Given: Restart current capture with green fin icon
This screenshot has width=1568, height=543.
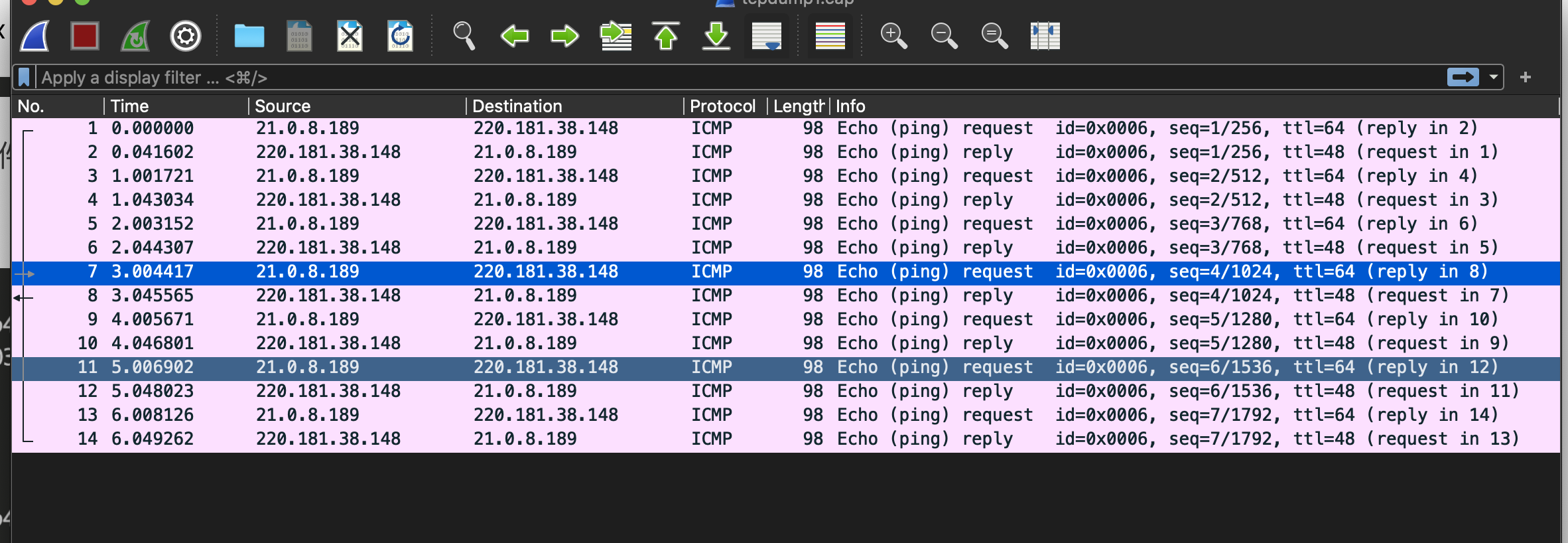Looking at the screenshot, I should tap(135, 36).
